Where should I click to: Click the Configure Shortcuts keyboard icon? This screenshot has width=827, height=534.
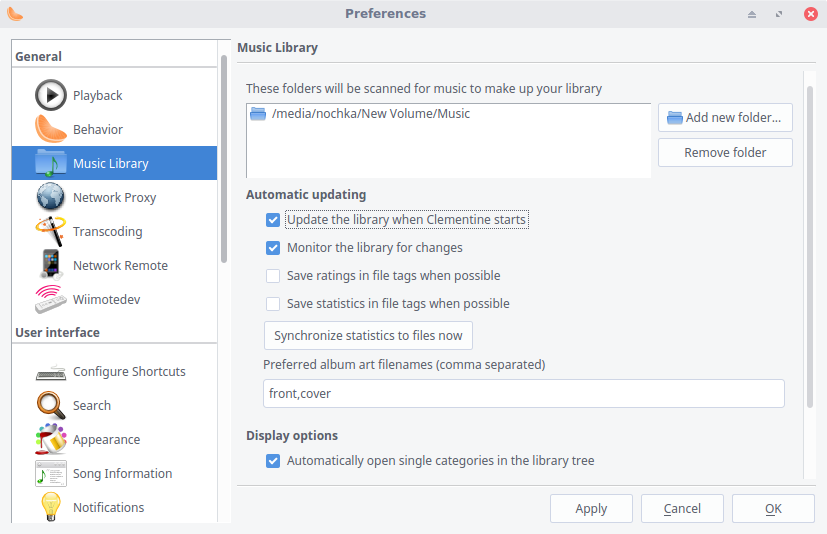(x=51, y=373)
